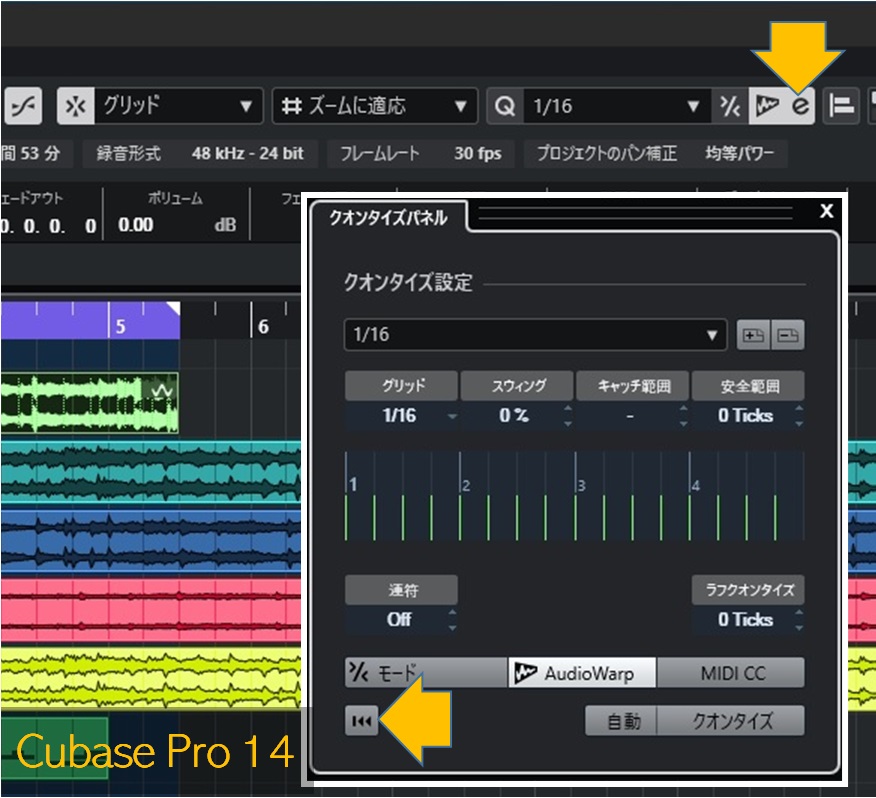Screen dimensions: 876x798
Task: Toggle iterative quantize in the top toolbar
Action: (730, 106)
